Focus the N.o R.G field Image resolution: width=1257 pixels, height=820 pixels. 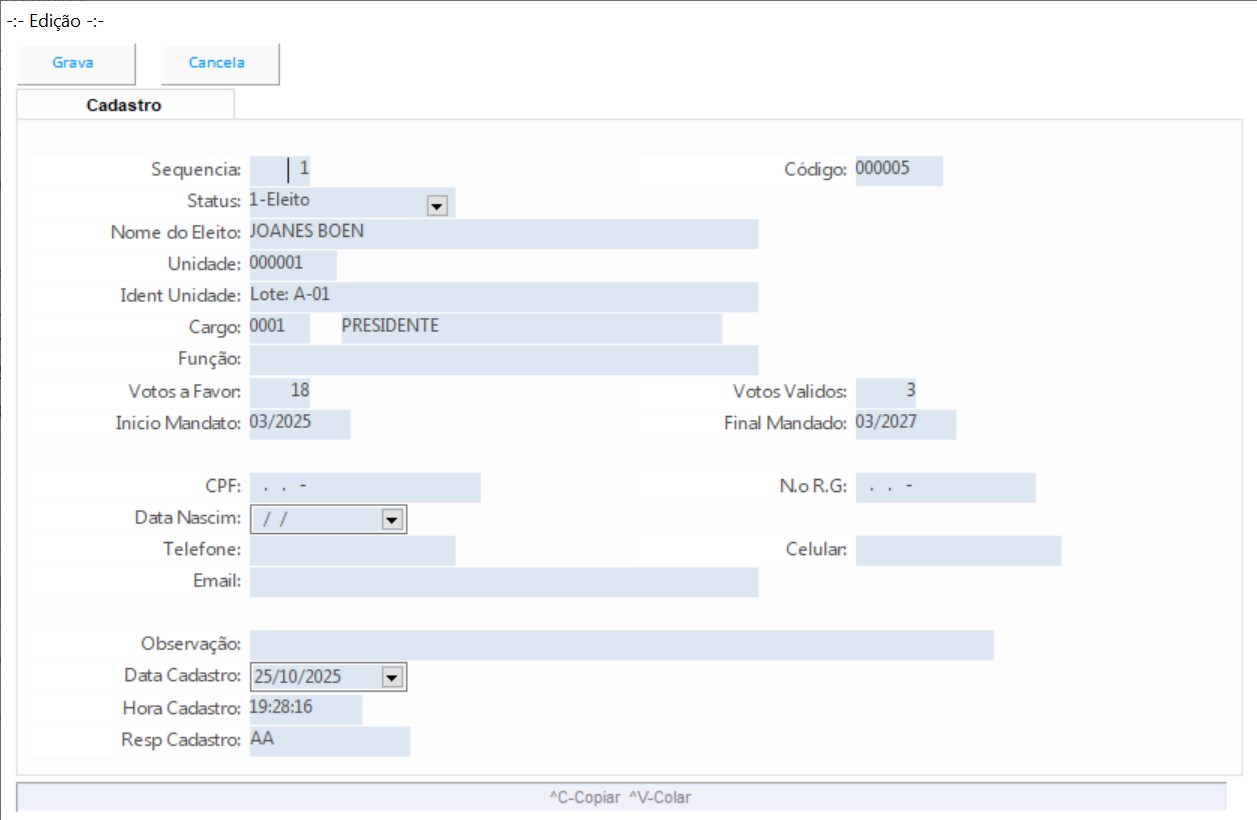click(x=945, y=488)
